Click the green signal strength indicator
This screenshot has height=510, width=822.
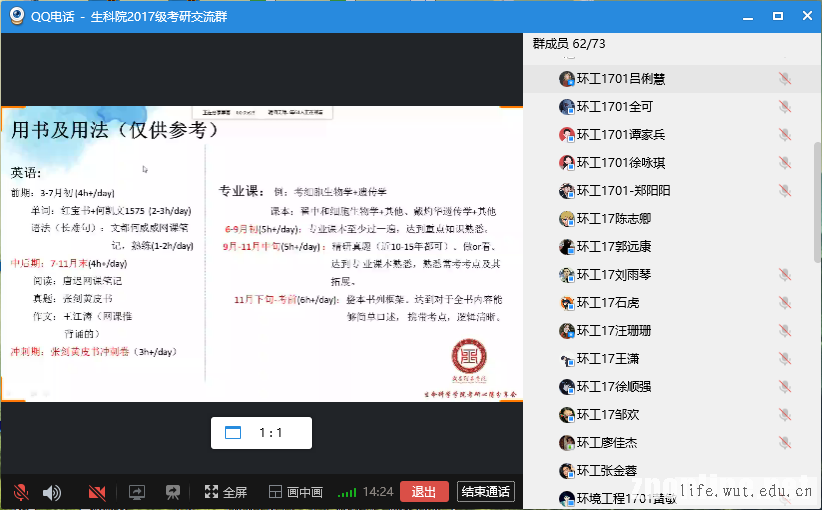pyautogui.click(x=347, y=492)
